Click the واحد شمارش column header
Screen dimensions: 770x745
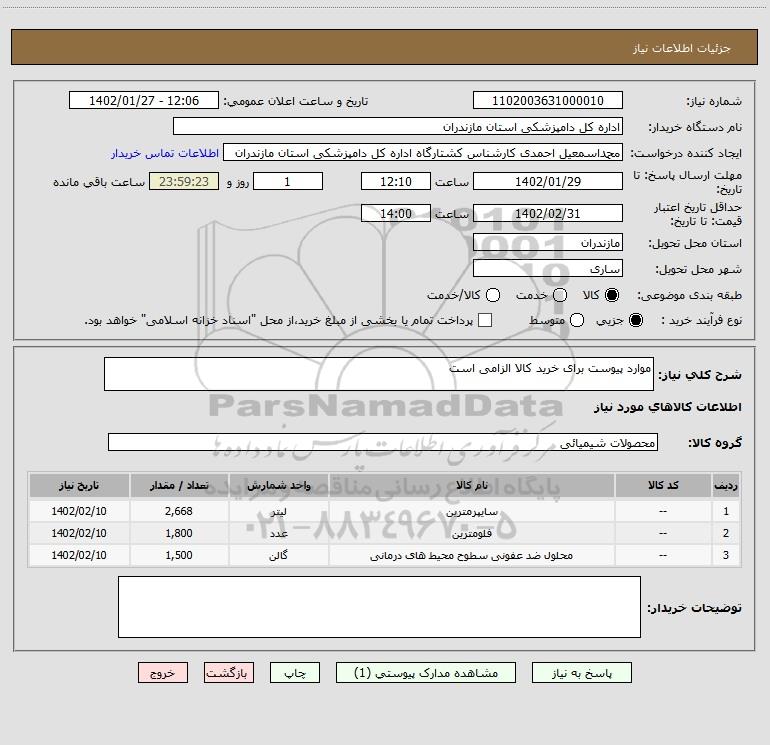tap(278, 486)
